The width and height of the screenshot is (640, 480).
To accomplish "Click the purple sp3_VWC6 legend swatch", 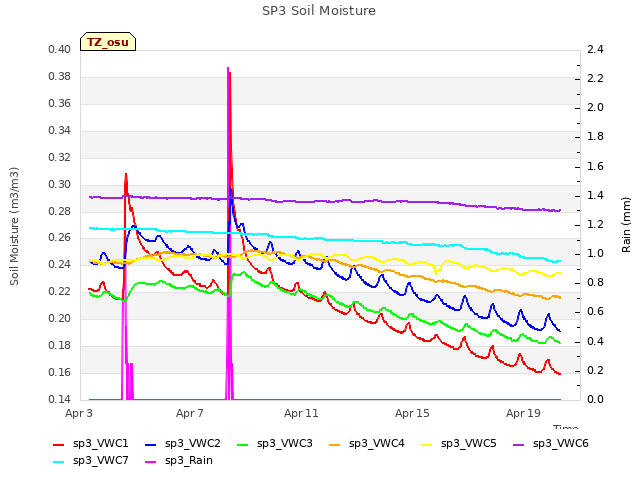I will tap(518, 444).
